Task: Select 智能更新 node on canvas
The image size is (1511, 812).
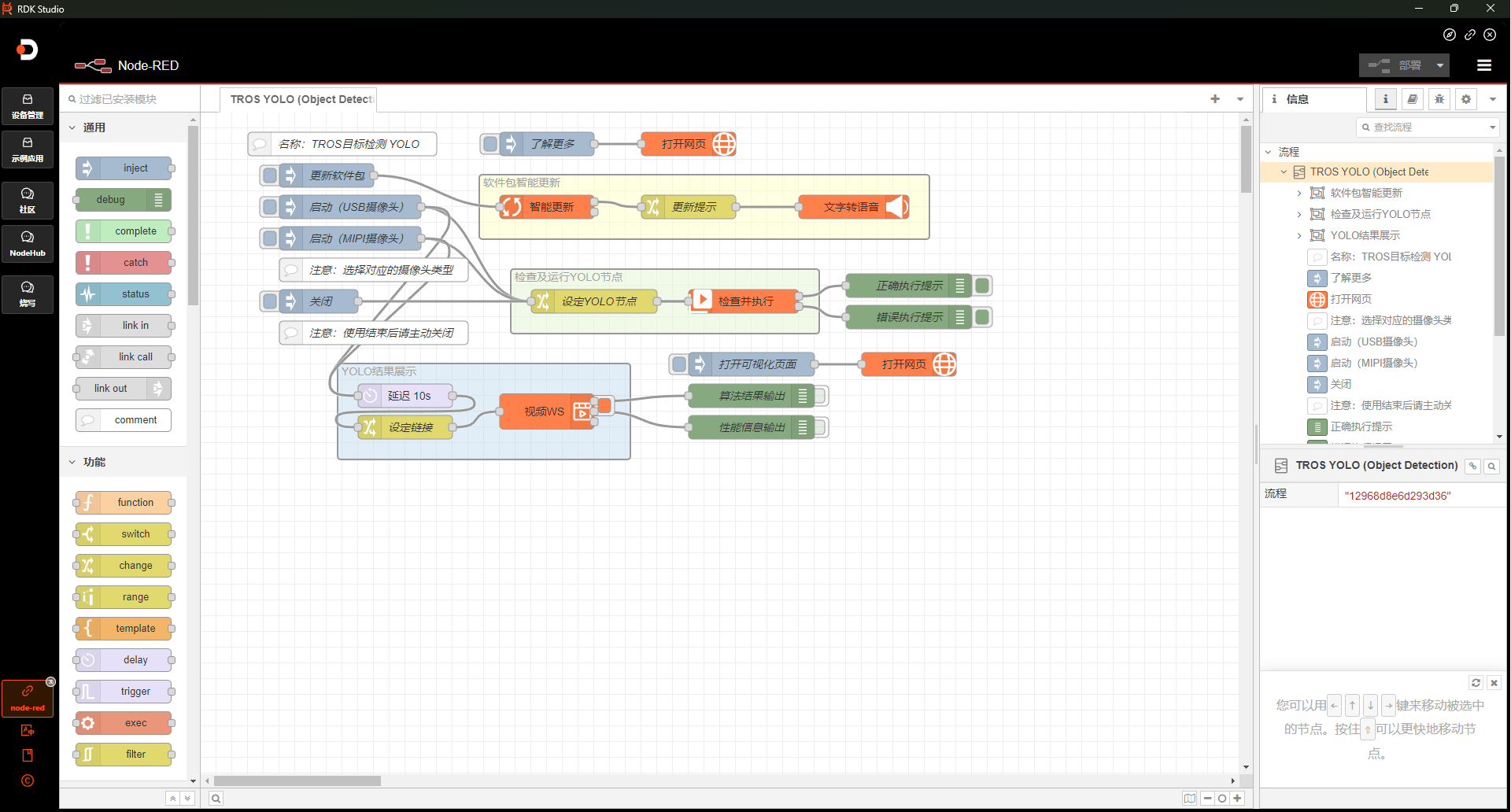Action: click(x=547, y=207)
